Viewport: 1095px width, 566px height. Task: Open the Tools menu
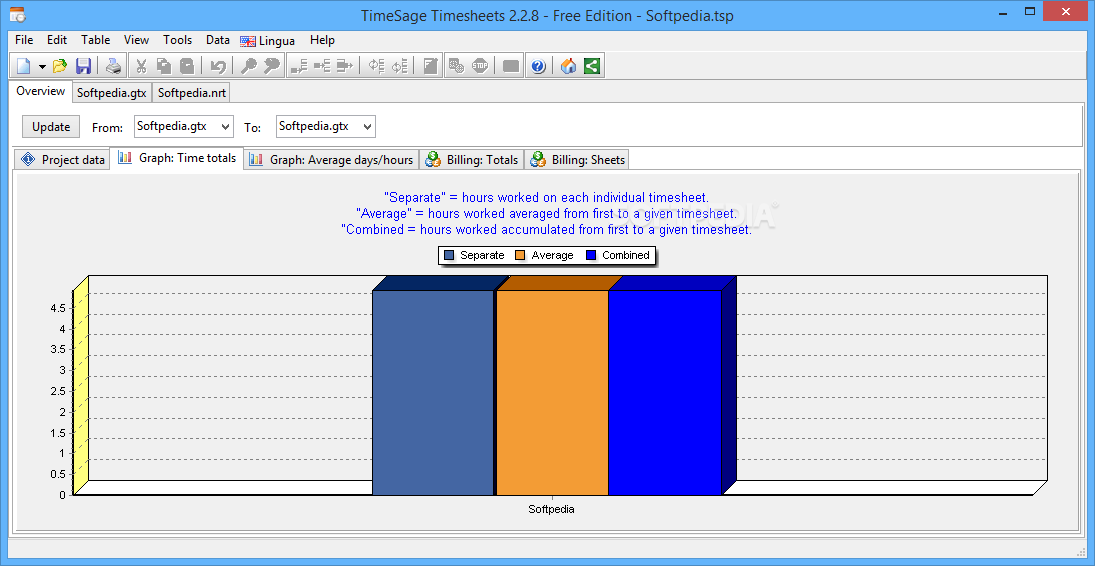(x=177, y=40)
